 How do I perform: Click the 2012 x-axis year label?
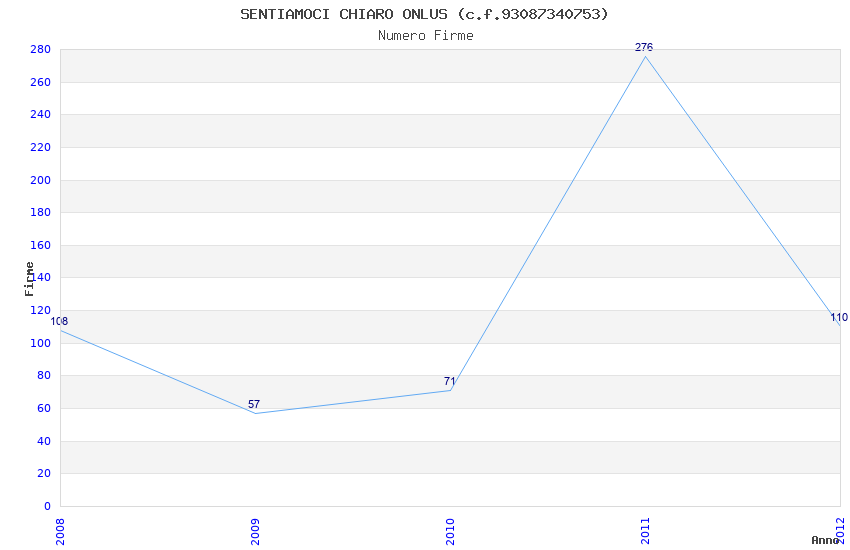[841, 530]
